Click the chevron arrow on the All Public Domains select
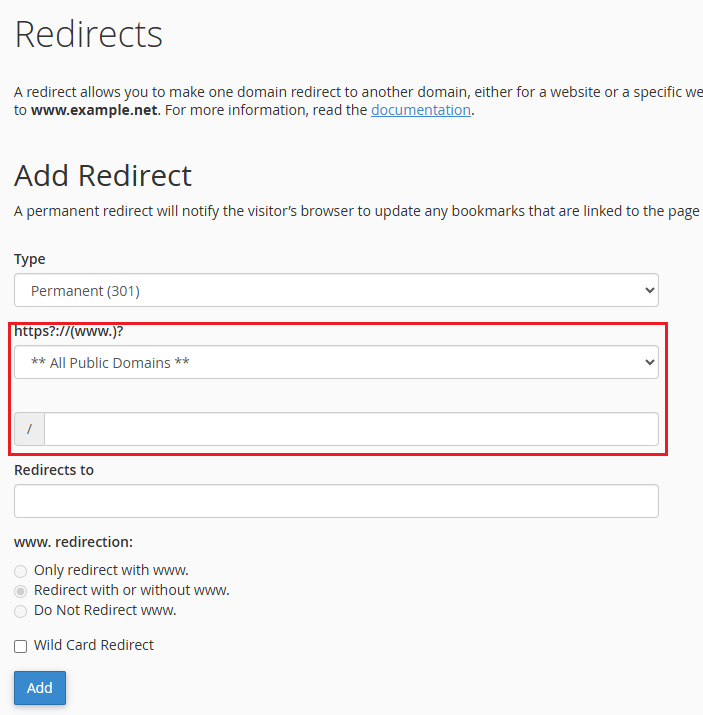The image size is (703, 715). pos(650,362)
